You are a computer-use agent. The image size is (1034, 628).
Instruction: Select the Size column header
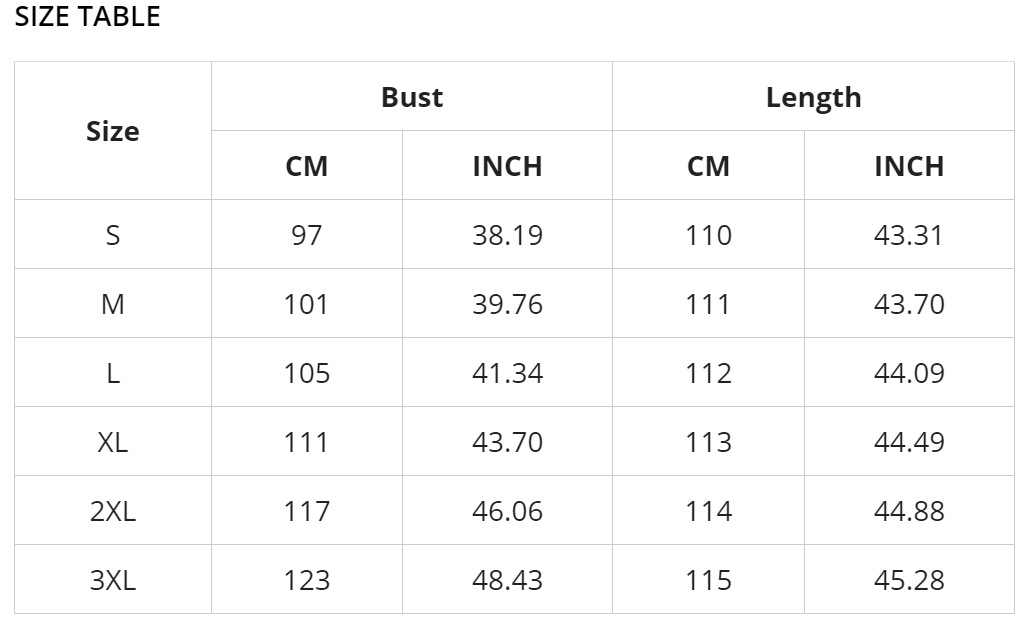coord(113,131)
